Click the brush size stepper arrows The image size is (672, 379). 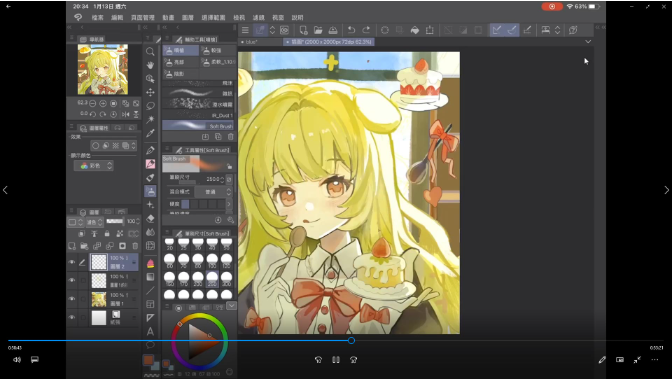pos(222,179)
